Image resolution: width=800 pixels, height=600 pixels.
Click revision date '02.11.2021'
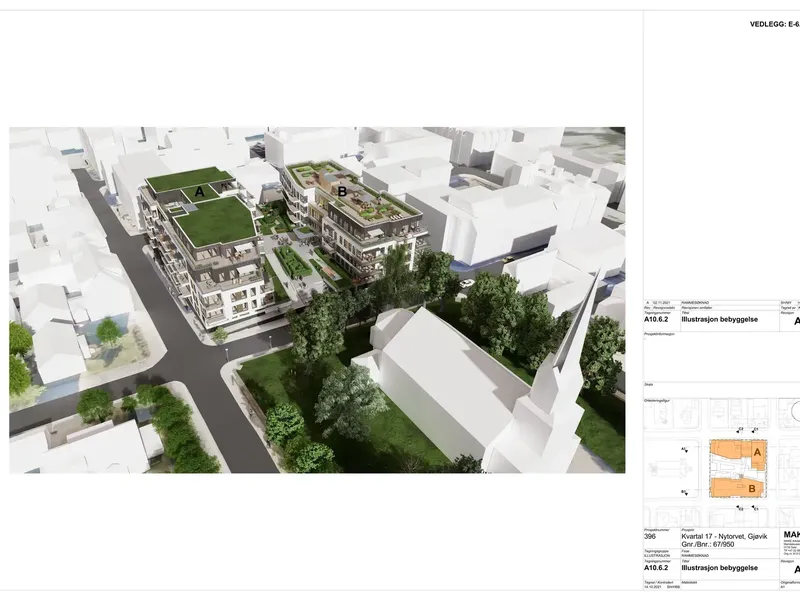coord(662,303)
